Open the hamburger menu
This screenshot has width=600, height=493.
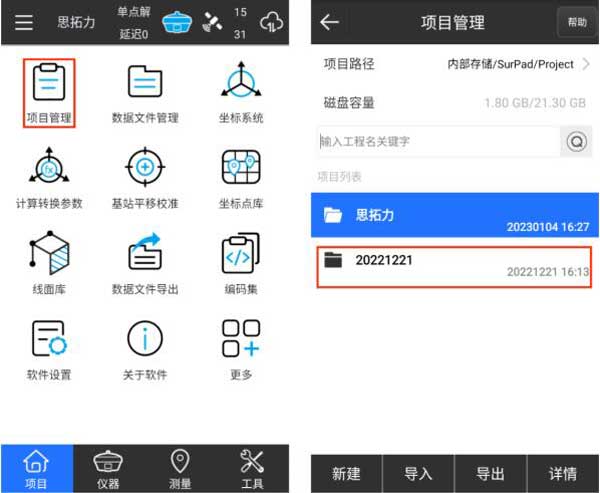point(24,22)
